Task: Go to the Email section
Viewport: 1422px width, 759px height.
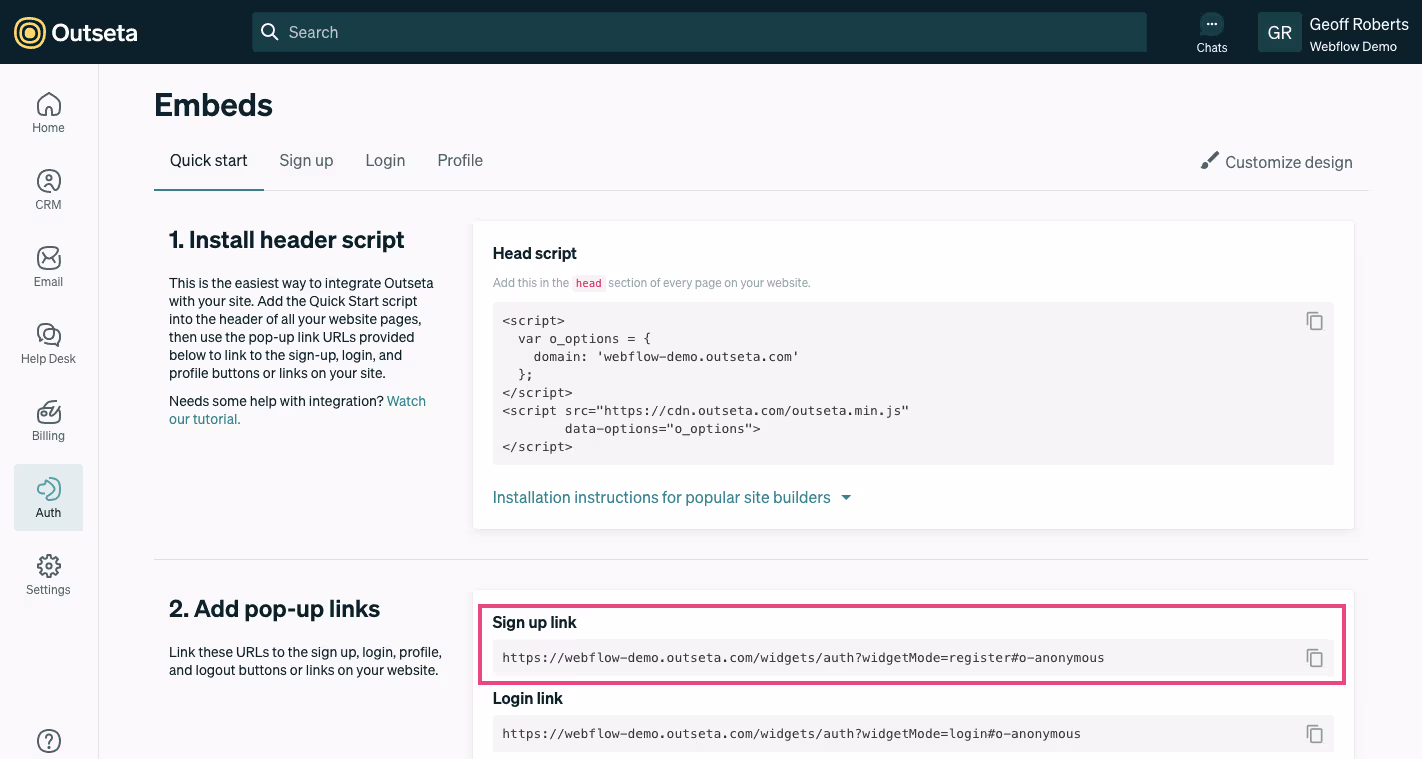Action: 48,266
